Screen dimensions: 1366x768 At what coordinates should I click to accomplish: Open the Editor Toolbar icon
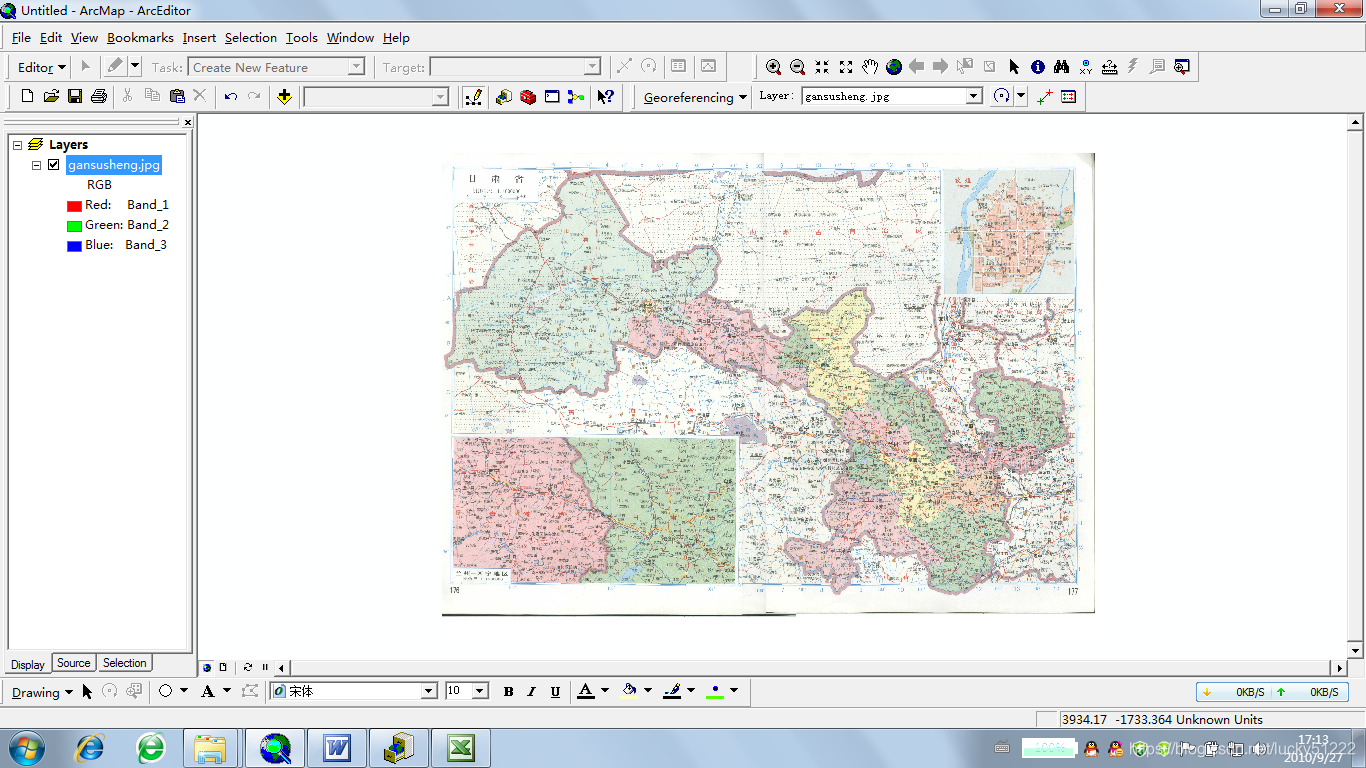474,97
